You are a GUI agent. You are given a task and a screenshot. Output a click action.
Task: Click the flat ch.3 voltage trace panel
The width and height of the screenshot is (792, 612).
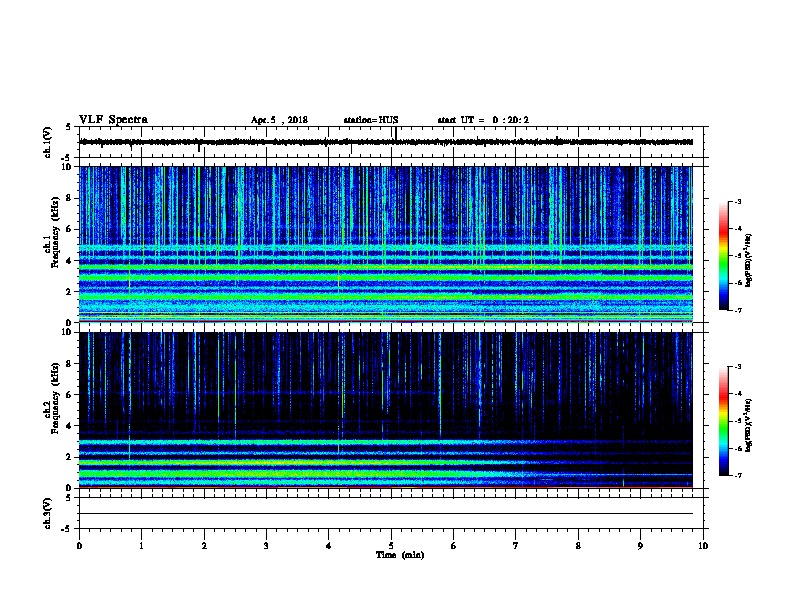click(x=391, y=513)
